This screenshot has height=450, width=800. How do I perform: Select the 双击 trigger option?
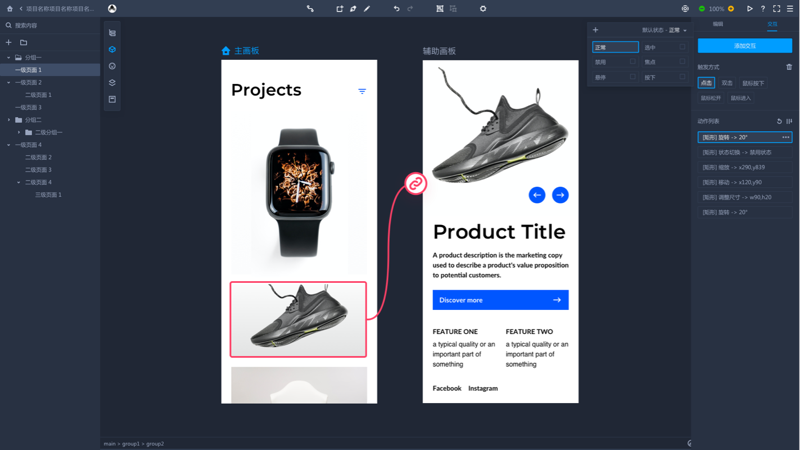[x=727, y=83]
